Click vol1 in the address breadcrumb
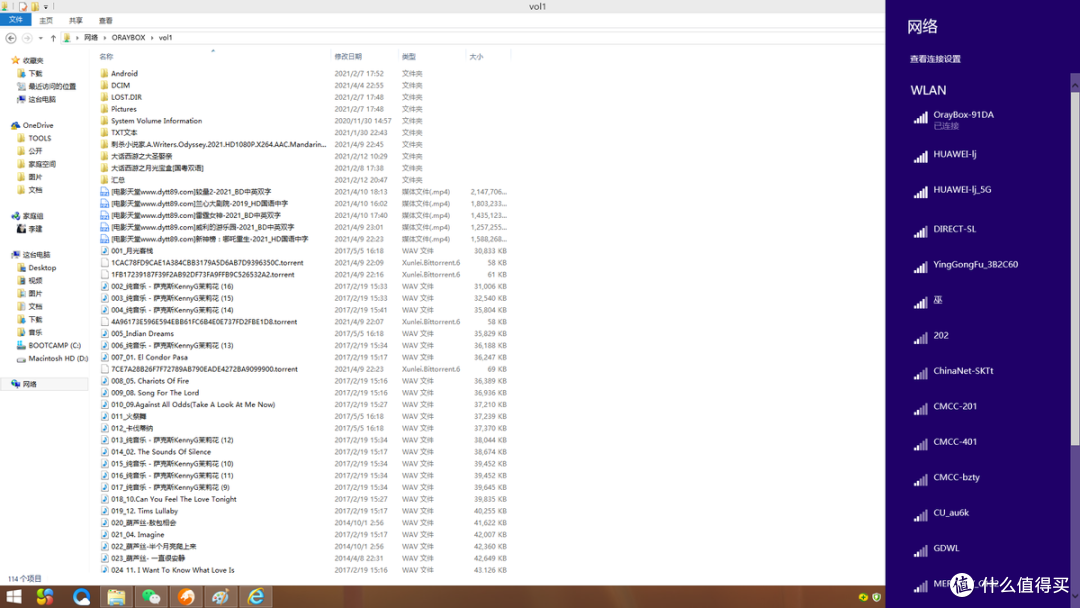 (x=165, y=38)
